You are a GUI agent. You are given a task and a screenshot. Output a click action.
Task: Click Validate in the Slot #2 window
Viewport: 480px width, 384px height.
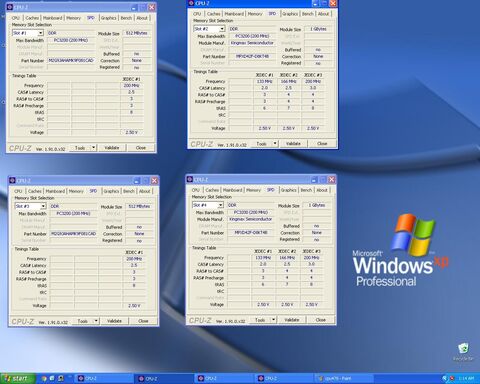(x=293, y=144)
